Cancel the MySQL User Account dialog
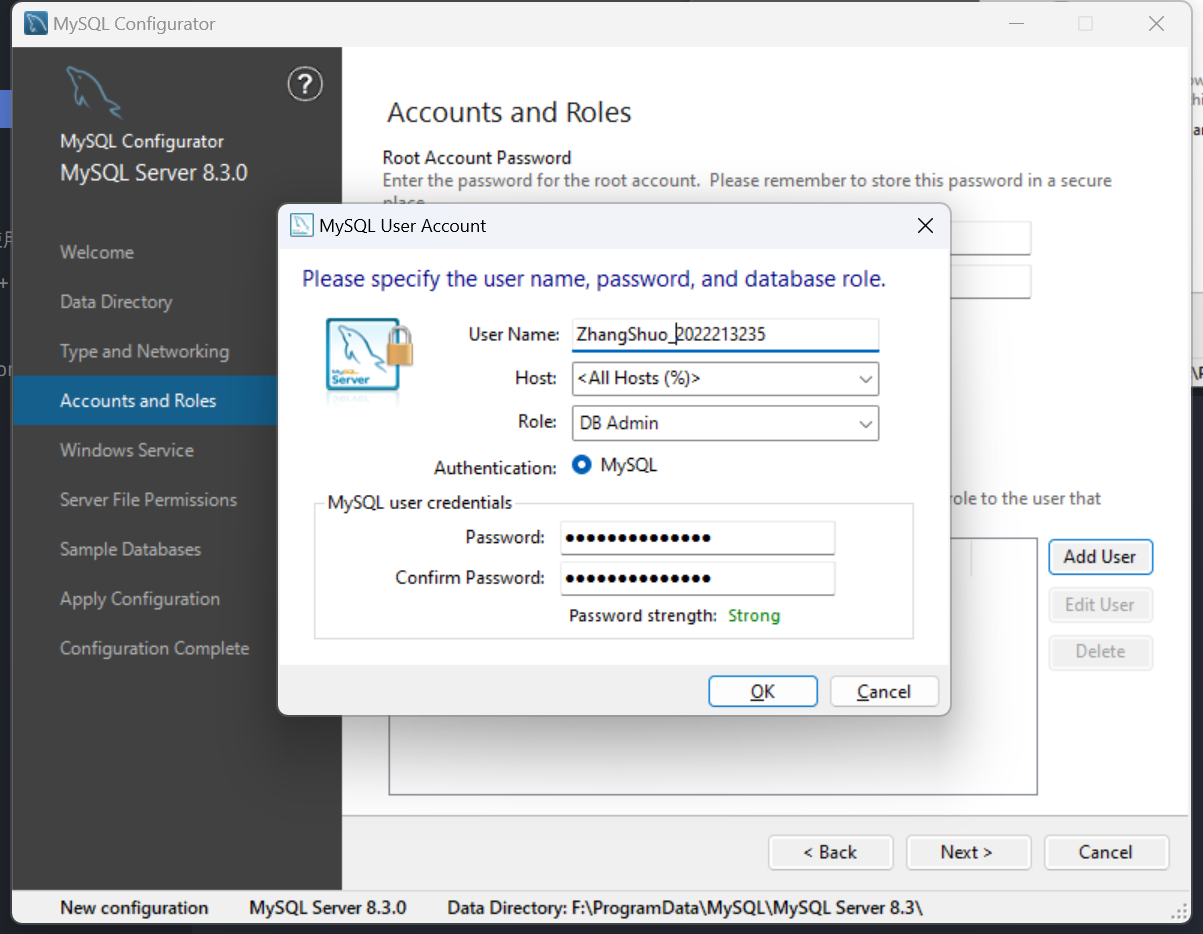The image size is (1203, 934). tap(884, 692)
